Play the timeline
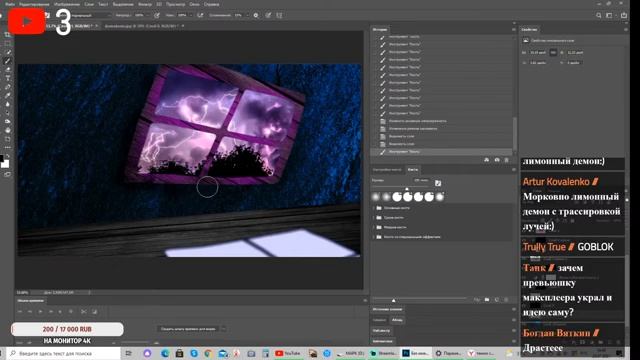Image resolution: width=640 pixels, height=360 pixels. tap(40, 311)
